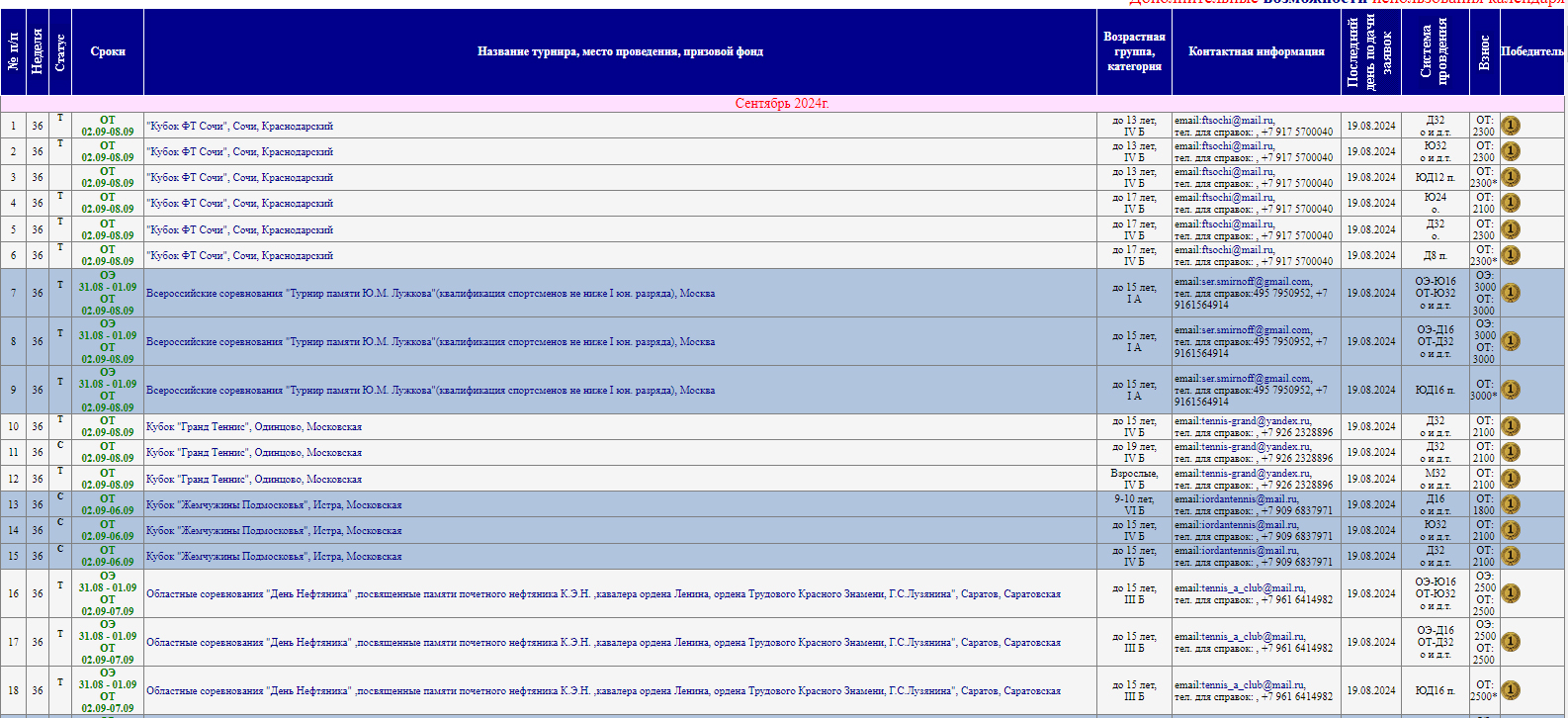1568x718 pixels.
Task: Click the "Возрастная группа, категория" header
Action: pos(1134,51)
